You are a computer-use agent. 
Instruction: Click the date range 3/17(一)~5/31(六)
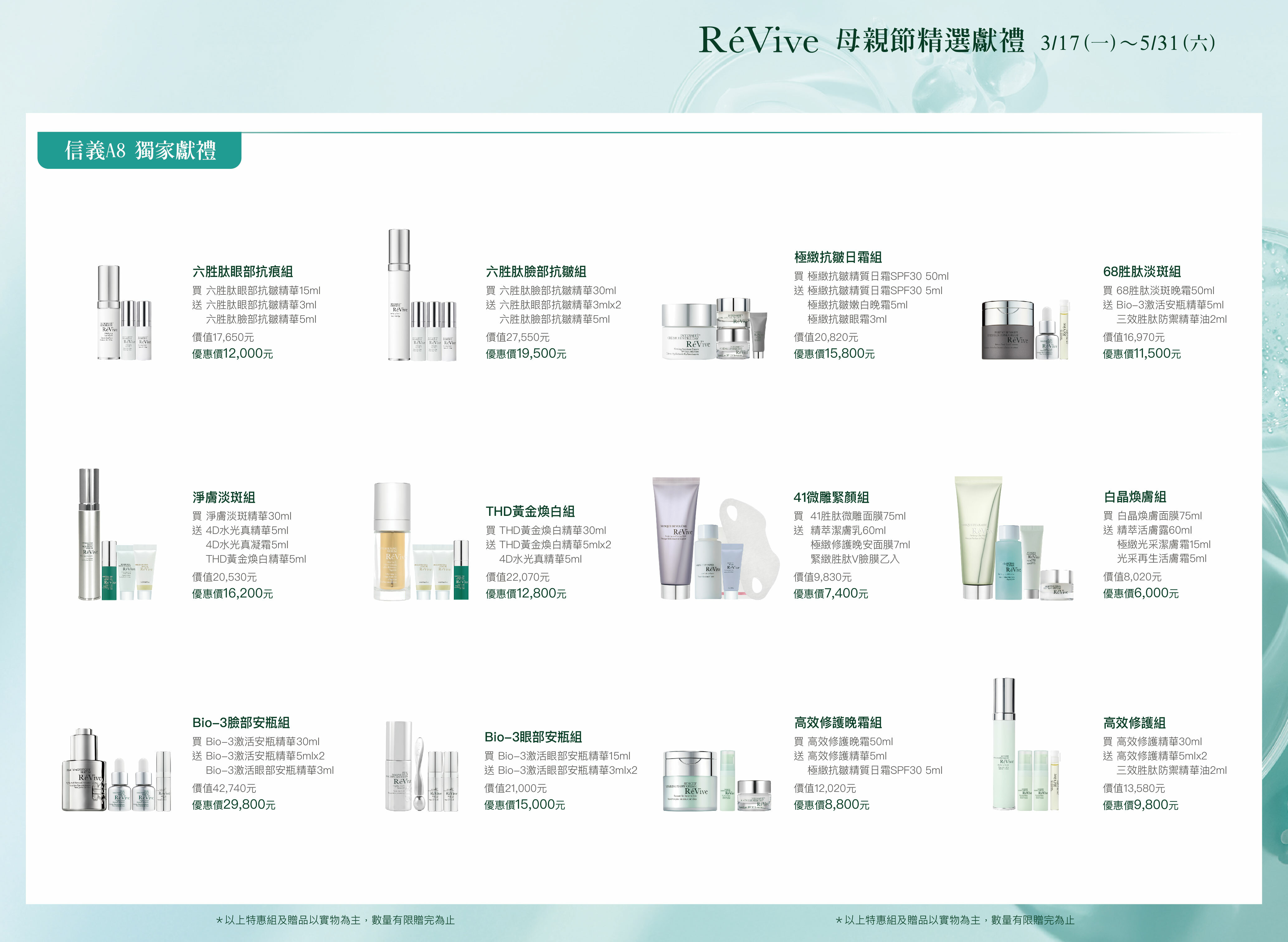pos(1128,43)
